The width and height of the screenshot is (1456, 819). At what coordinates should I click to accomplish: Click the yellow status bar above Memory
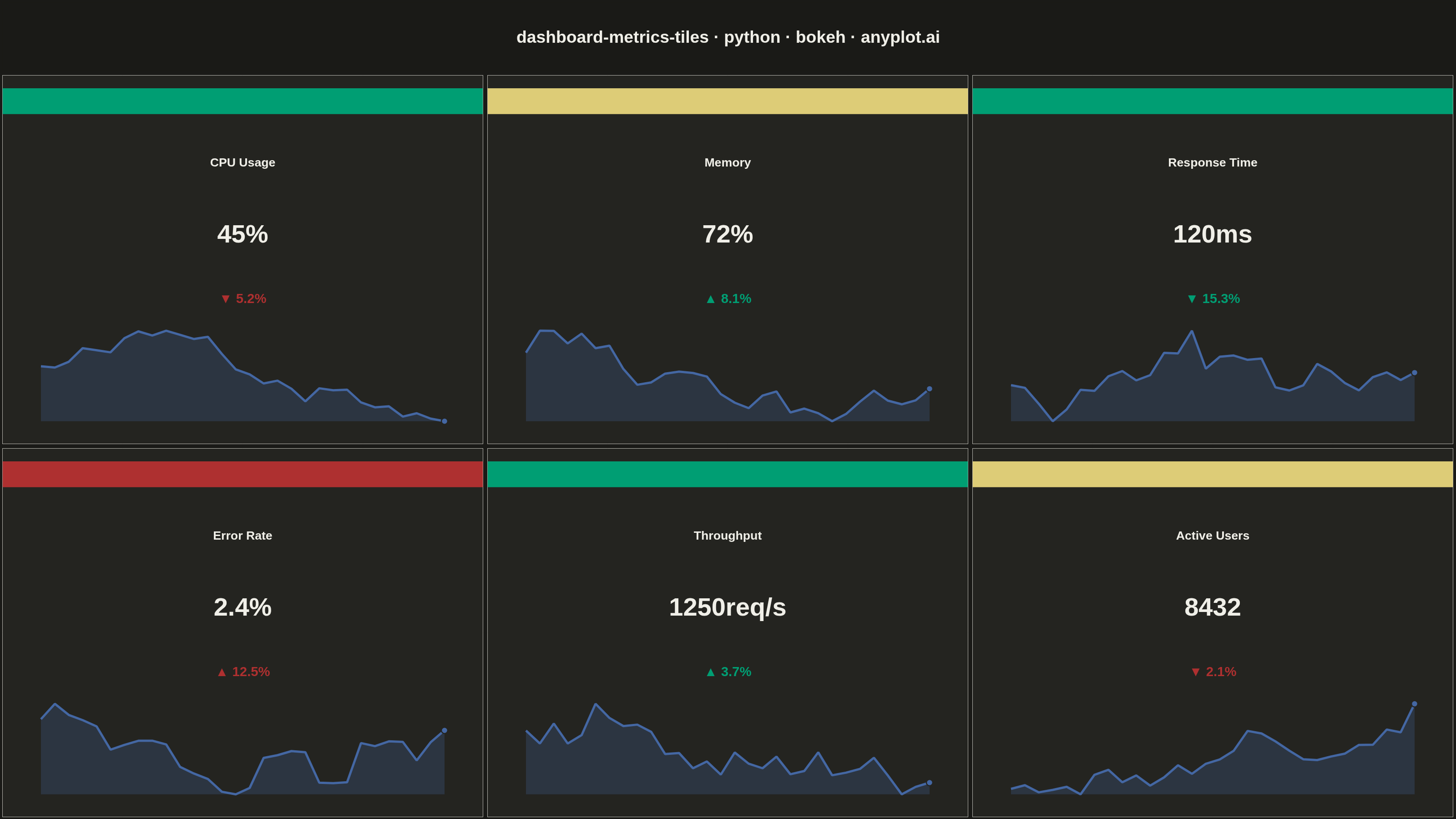[728, 101]
